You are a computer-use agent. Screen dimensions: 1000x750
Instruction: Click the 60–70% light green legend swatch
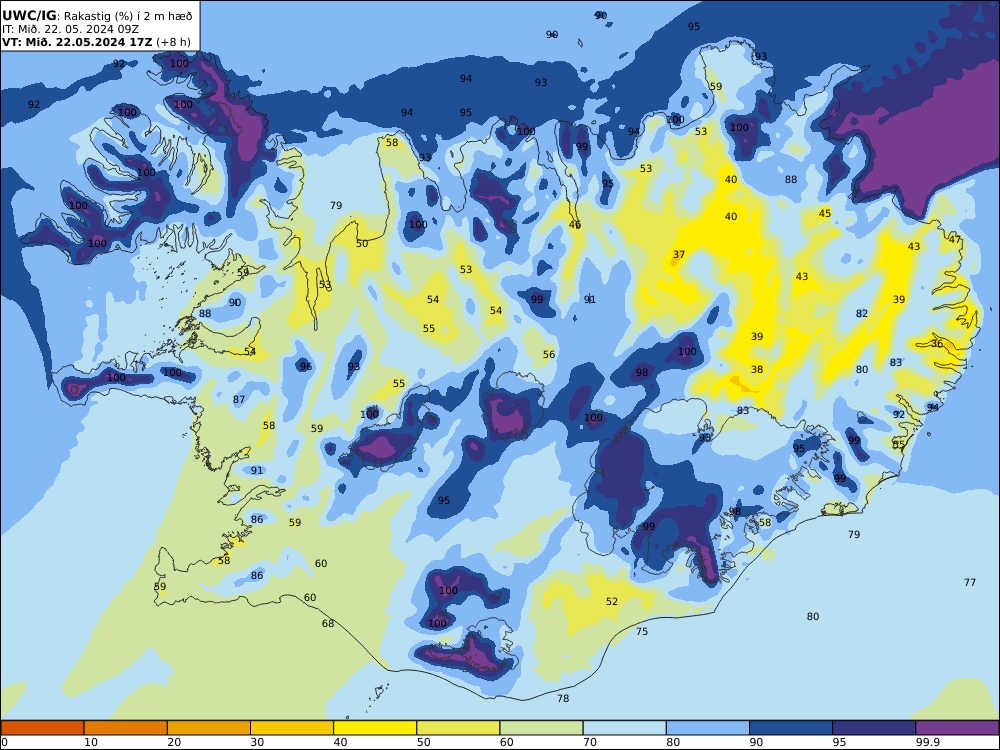point(541,728)
